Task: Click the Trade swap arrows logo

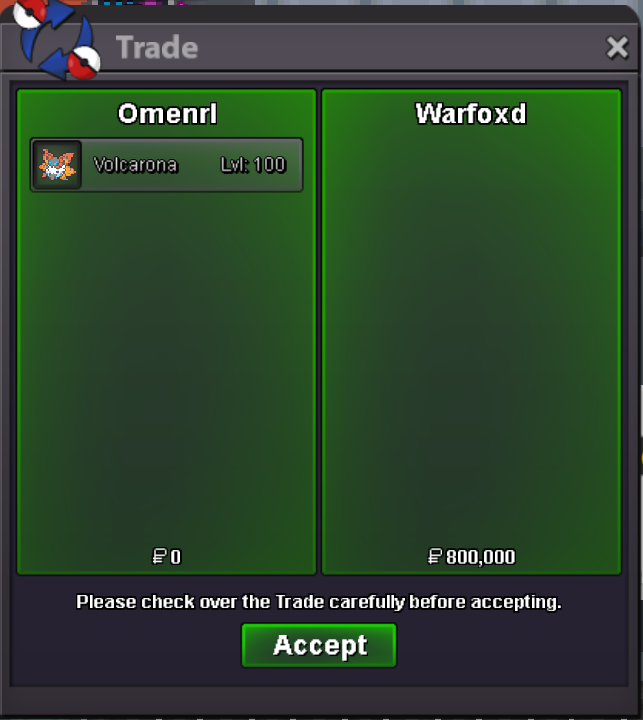Action: (x=57, y=39)
